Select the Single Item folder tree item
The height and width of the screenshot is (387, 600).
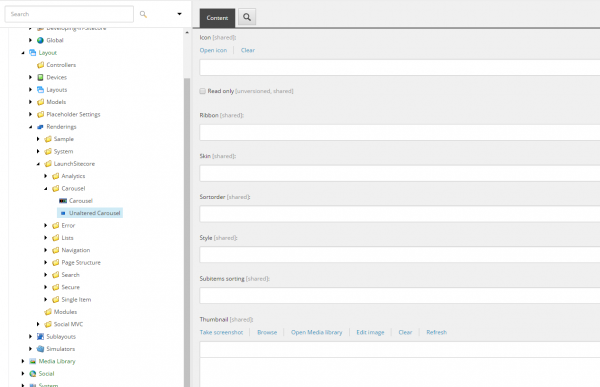pos(76,300)
